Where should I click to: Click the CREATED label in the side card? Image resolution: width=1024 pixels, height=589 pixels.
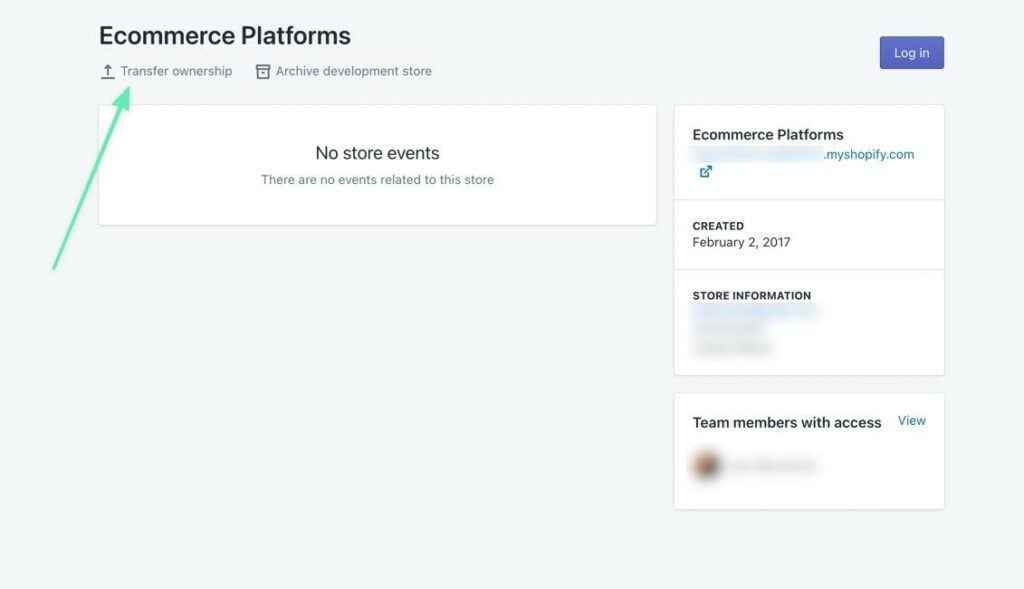coord(718,226)
